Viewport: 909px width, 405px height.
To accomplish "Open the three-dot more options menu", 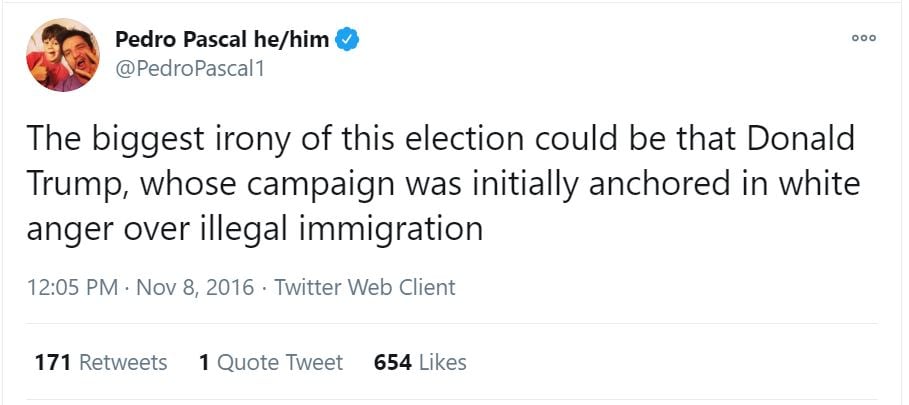I will click(863, 38).
